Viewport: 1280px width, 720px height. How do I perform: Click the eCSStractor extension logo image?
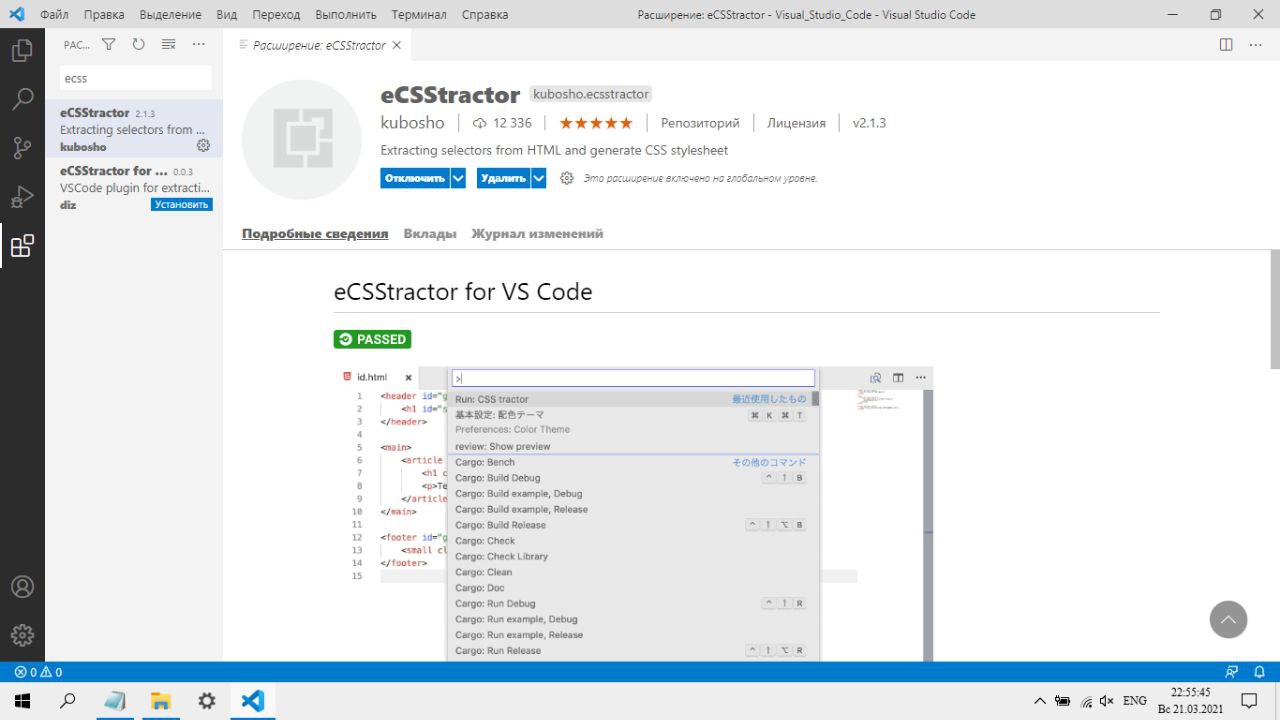(x=302, y=139)
